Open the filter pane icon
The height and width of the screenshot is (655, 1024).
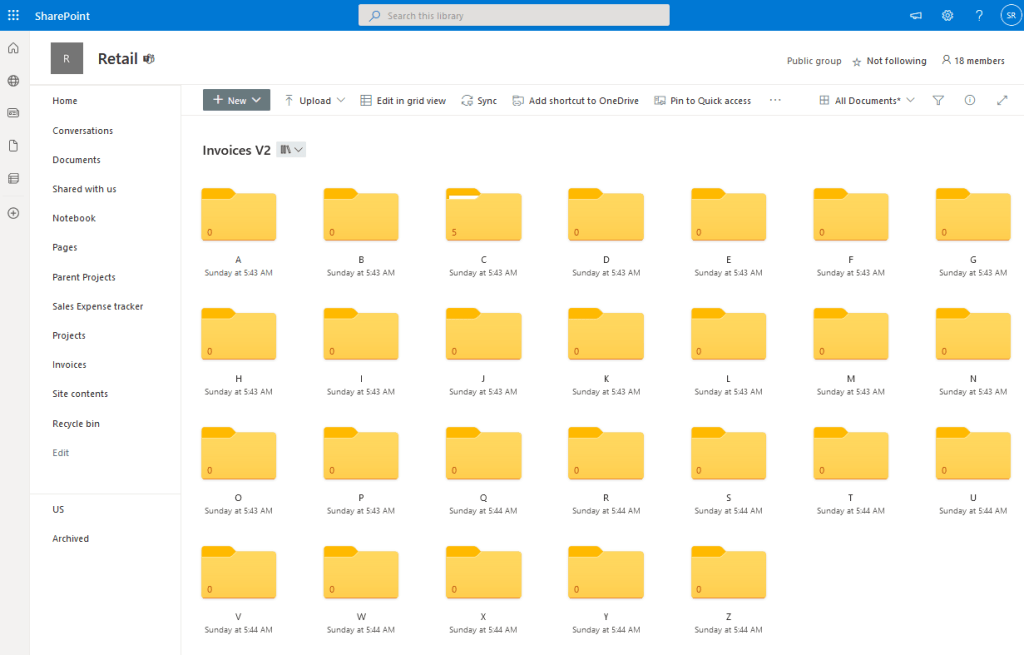point(937,100)
